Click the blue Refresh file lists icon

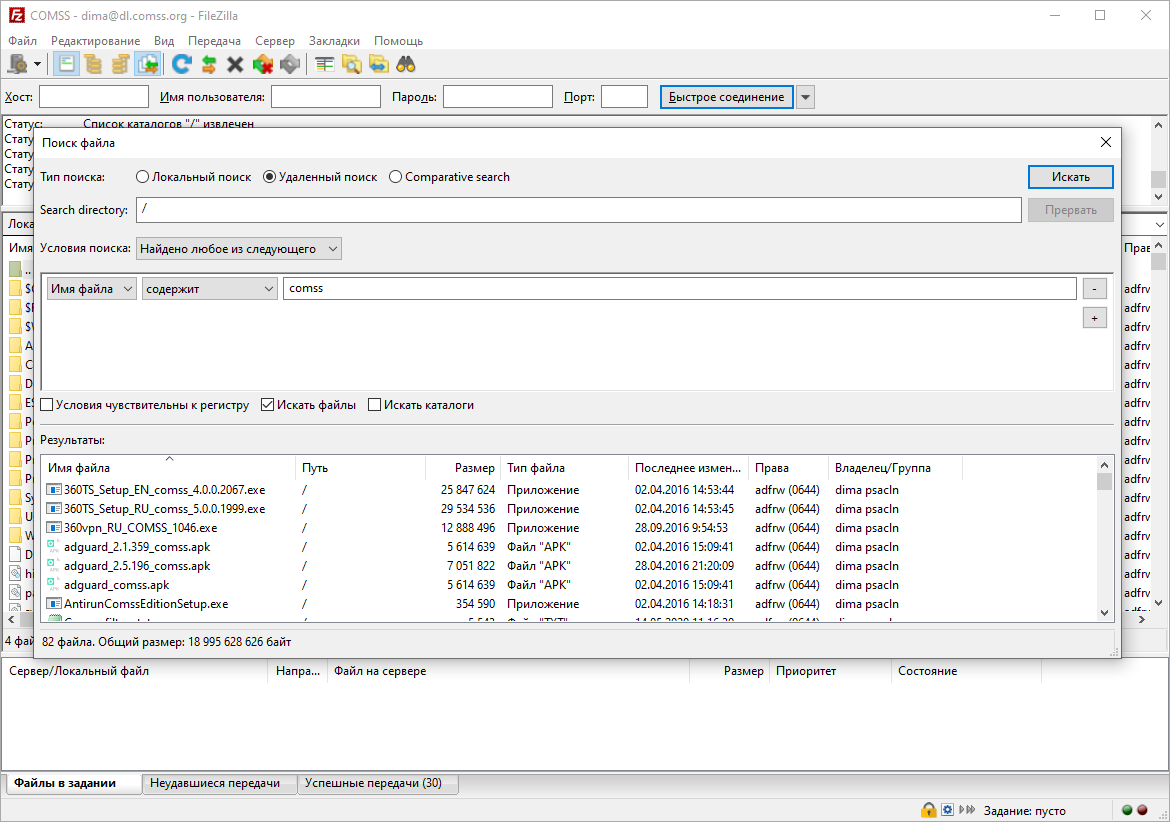(x=181, y=65)
